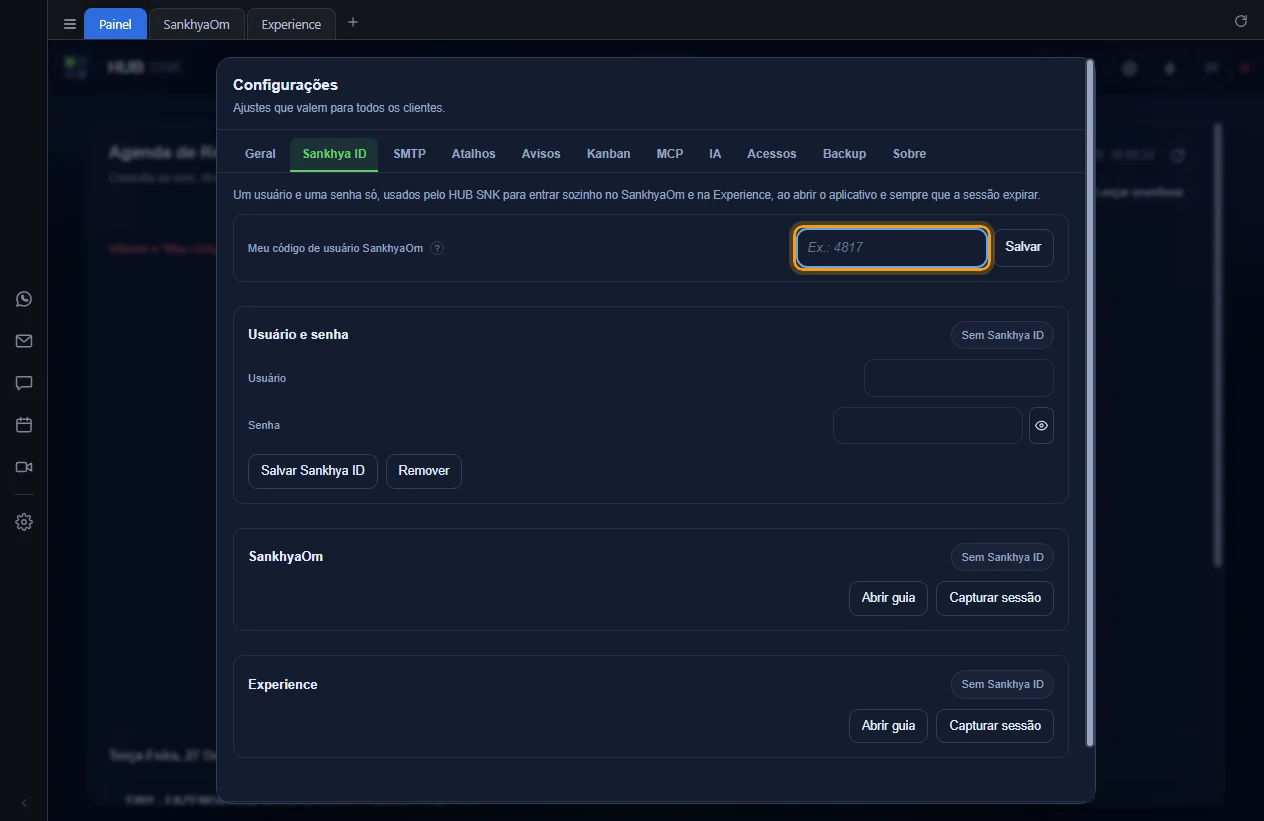The width and height of the screenshot is (1264, 821).
Task: Add a new tab with the plus icon
Action: tap(352, 22)
